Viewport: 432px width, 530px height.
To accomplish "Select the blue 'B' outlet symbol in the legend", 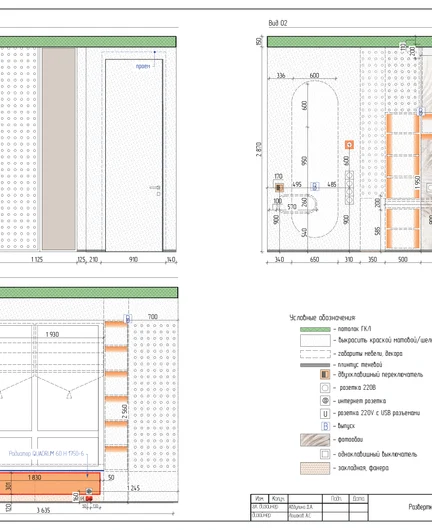I will [325, 426].
